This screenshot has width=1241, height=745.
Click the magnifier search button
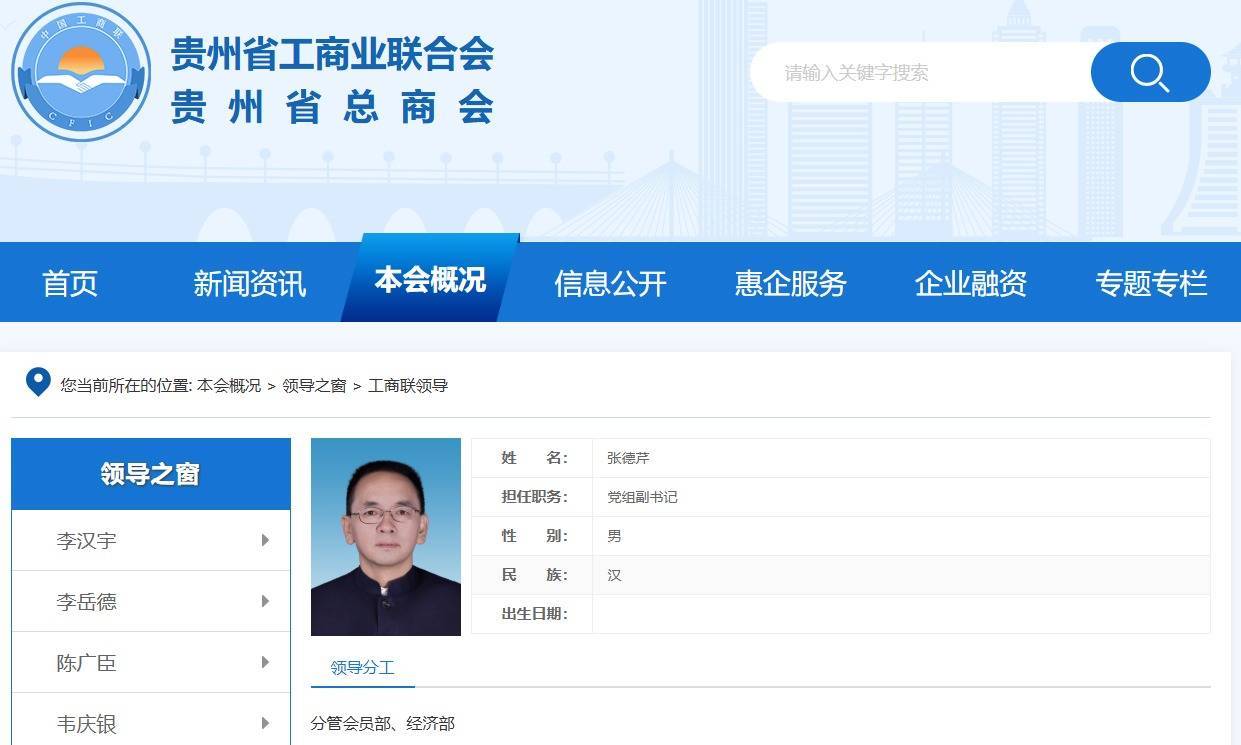(1150, 72)
